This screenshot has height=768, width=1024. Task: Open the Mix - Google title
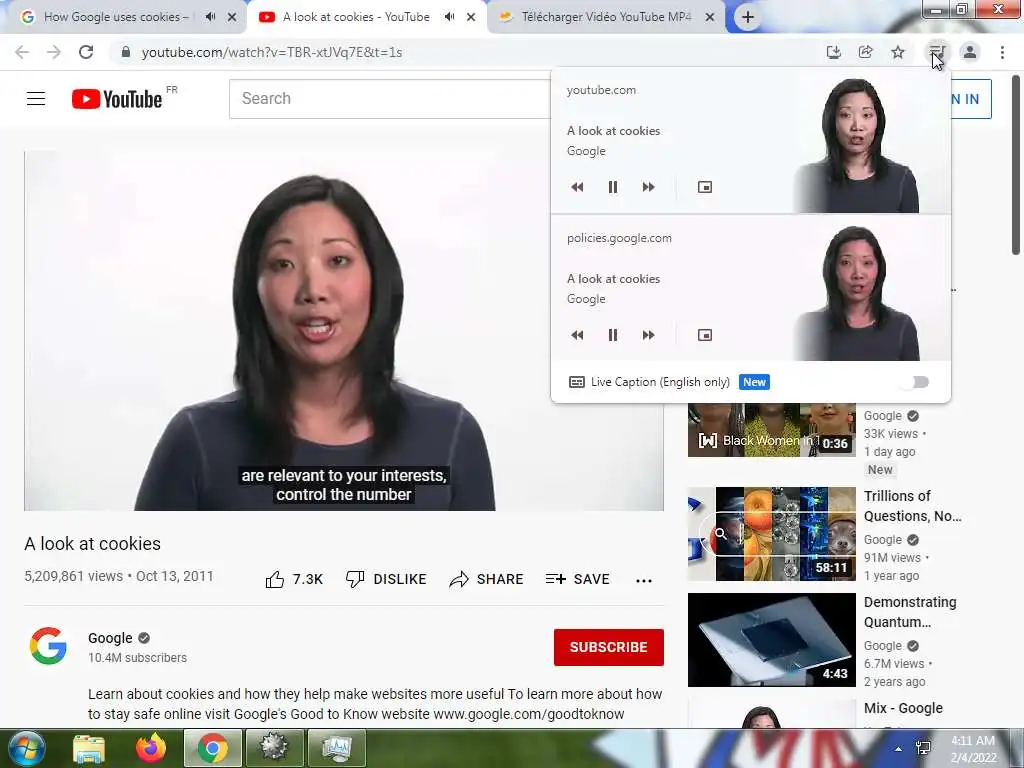[x=903, y=708]
